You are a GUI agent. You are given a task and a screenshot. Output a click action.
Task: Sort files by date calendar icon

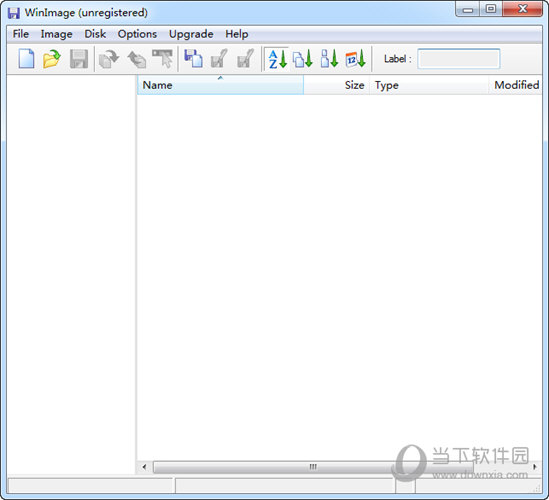[x=355, y=59]
